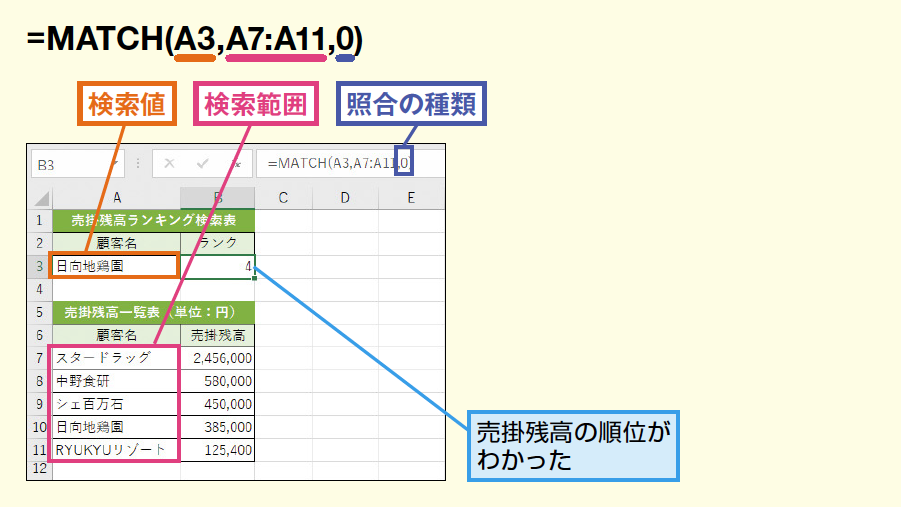Image resolution: width=902 pixels, height=510 pixels.
Task: Click cell A11 containing RYUKYUリゾート
Action: (x=117, y=449)
